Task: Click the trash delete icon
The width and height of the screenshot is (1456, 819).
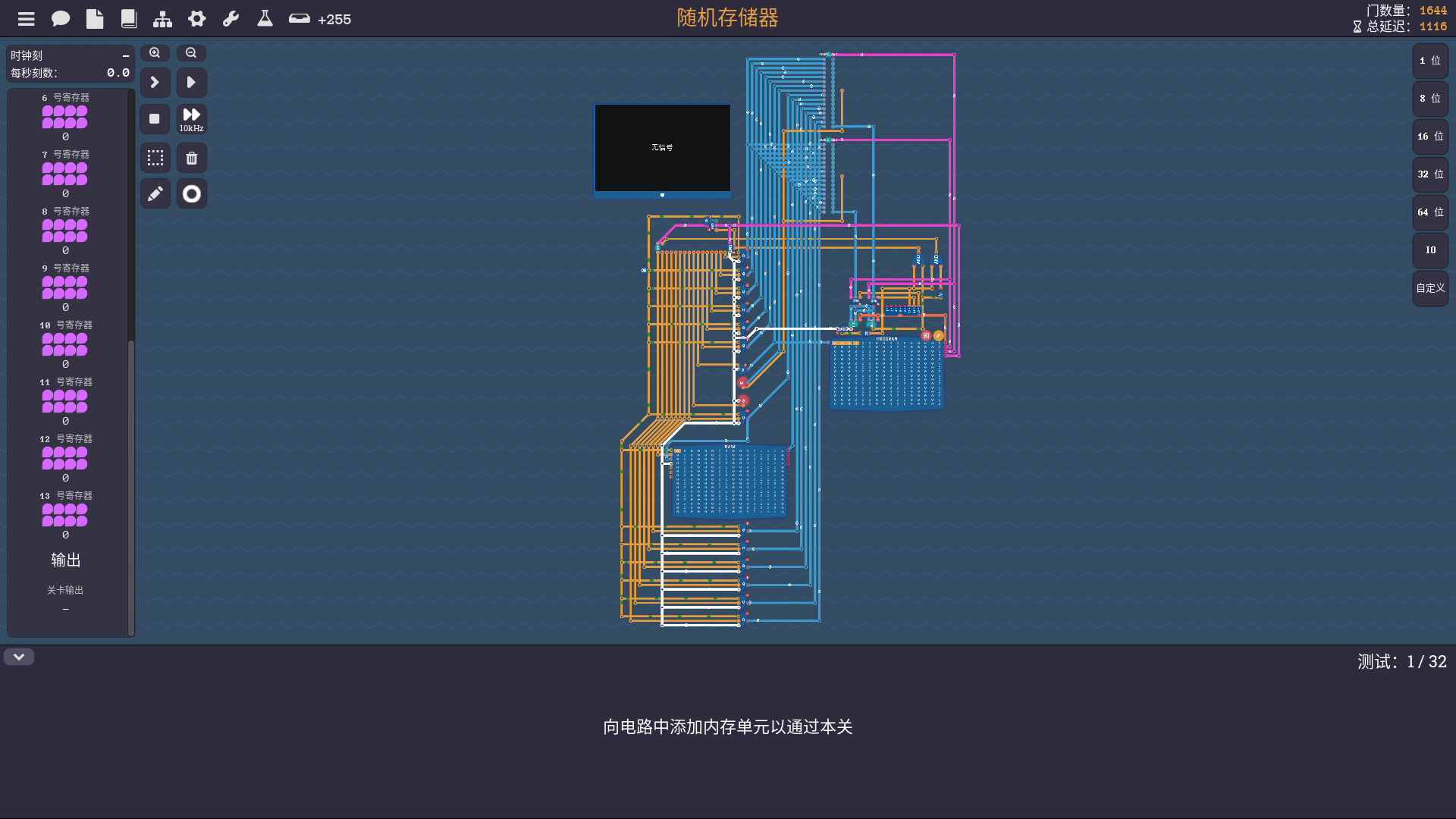Action: coord(192,158)
